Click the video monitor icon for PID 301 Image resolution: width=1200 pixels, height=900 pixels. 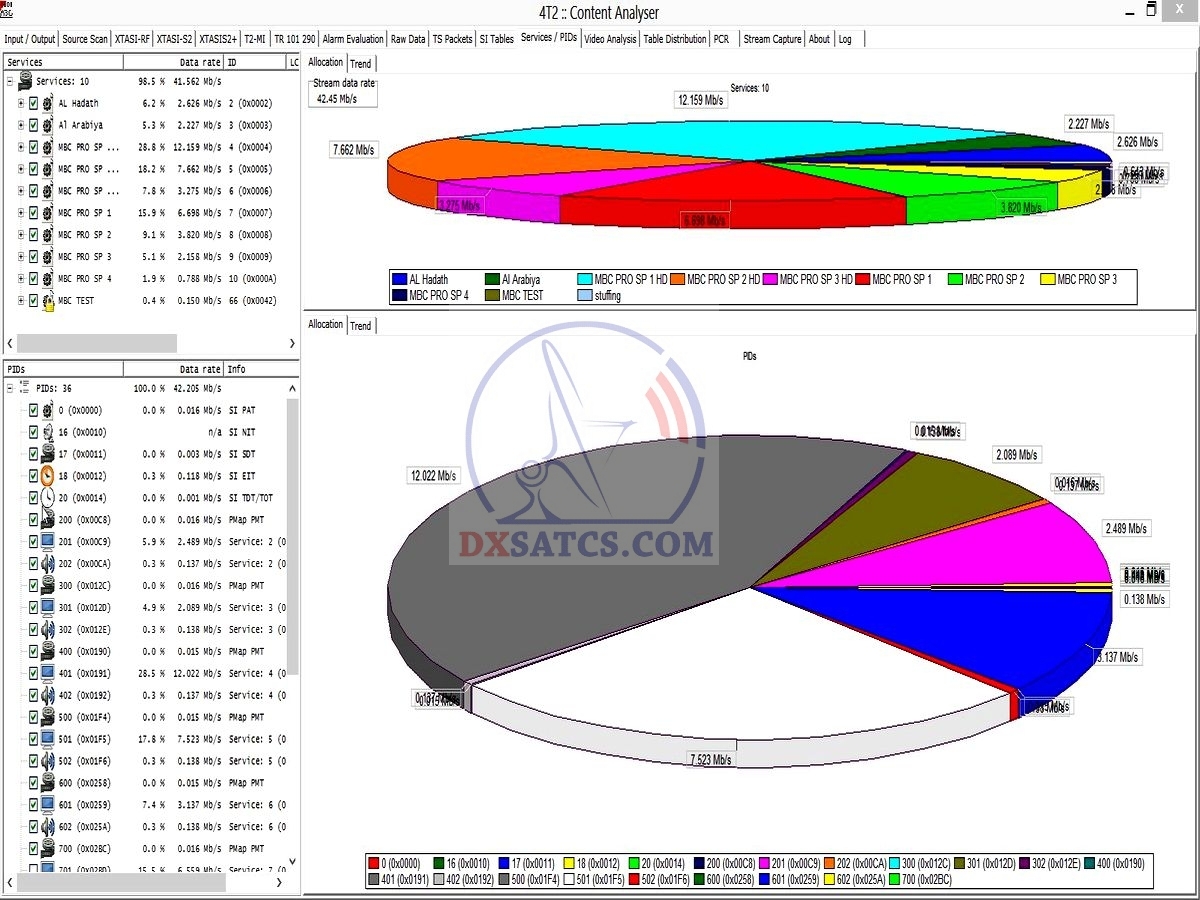47,607
